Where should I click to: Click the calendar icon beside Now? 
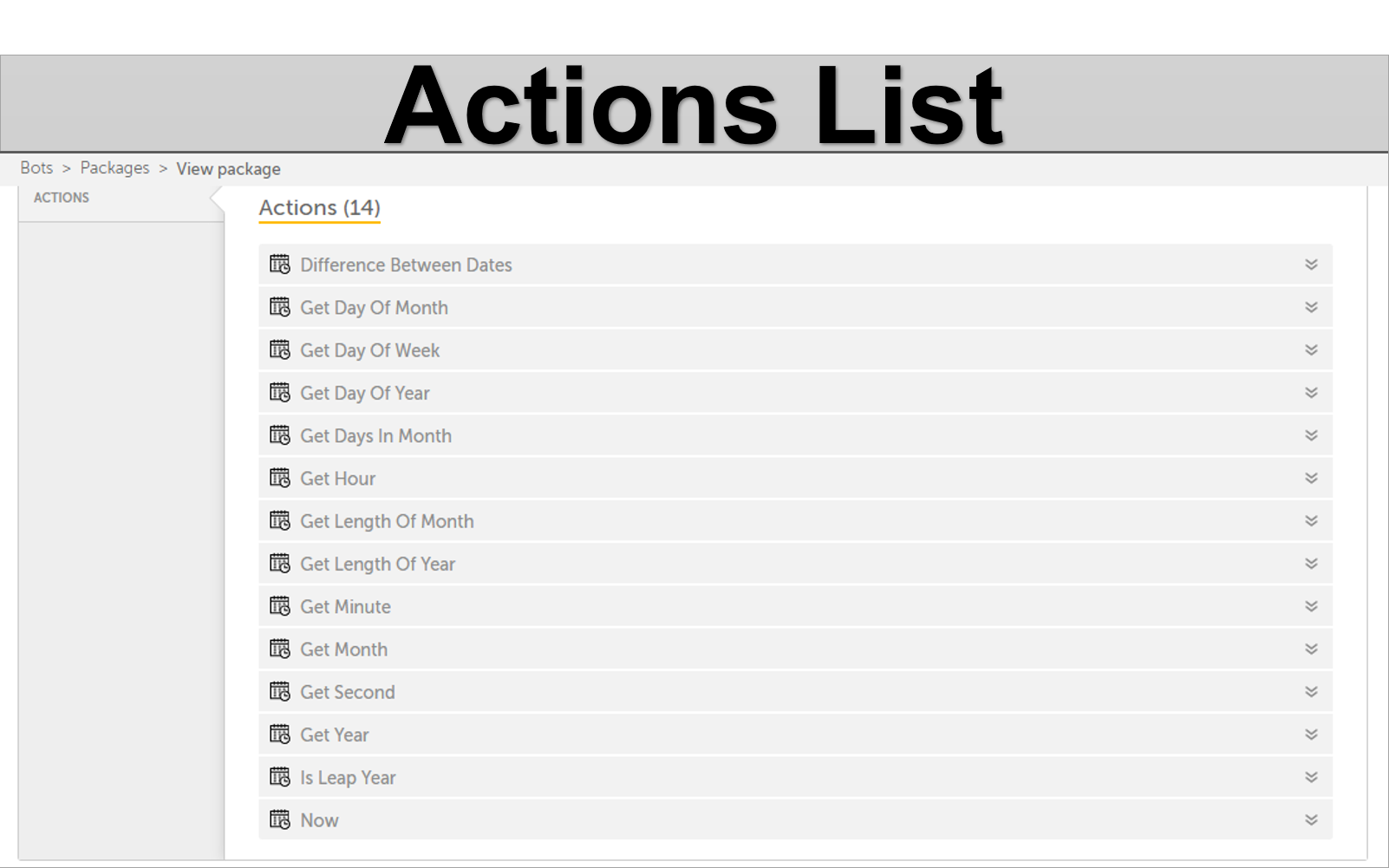[279, 819]
